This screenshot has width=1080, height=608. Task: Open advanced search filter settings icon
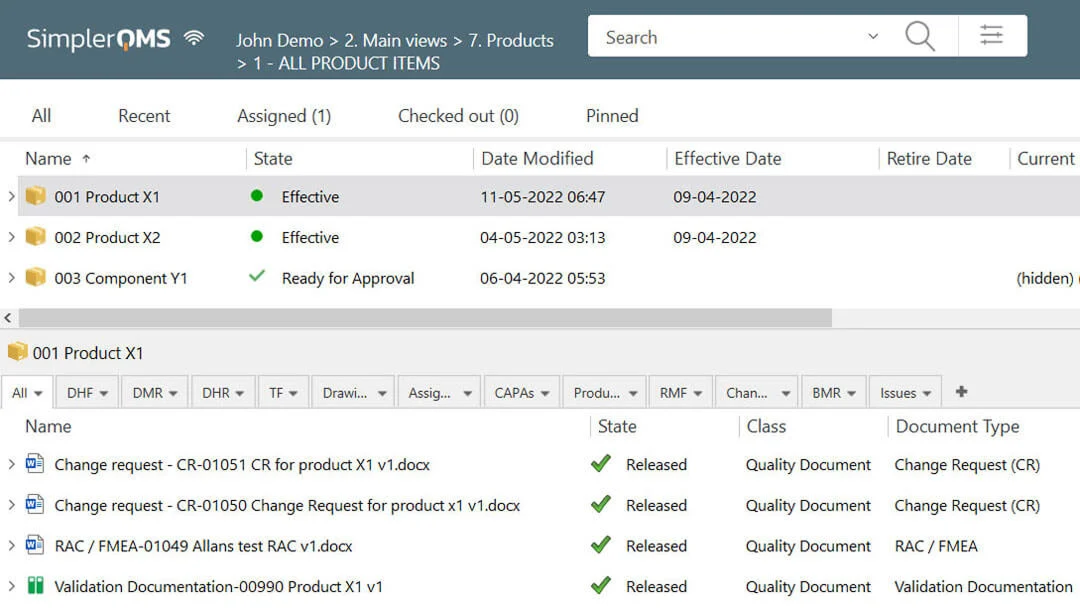pyautogui.click(x=991, y=36)
